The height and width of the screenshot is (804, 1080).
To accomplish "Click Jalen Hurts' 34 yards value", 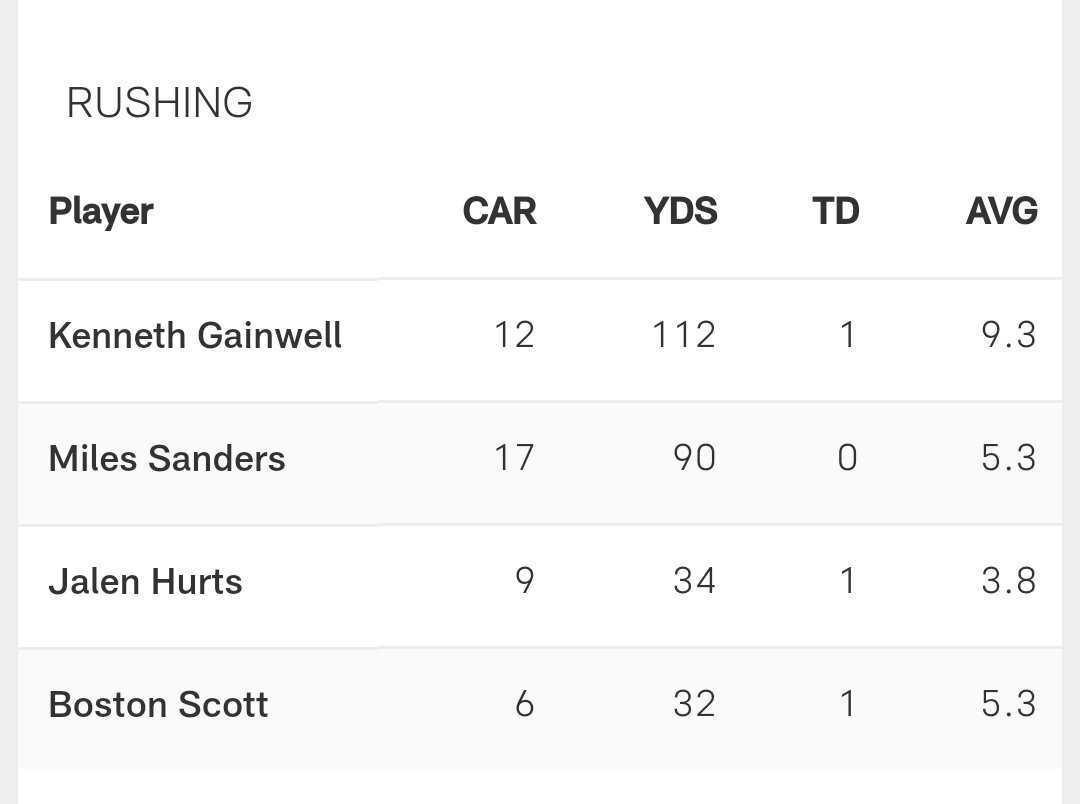I will pyautogui.click(x=694, y=581).
